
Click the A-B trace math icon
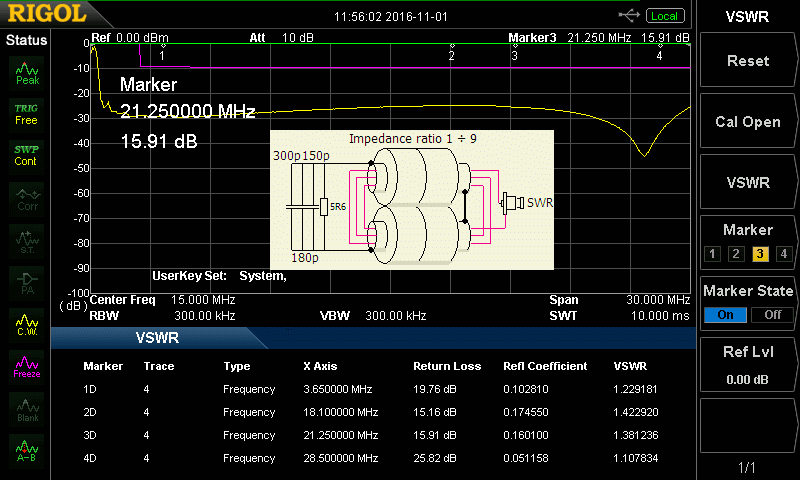pyautogui.click(x=27, y=451)
